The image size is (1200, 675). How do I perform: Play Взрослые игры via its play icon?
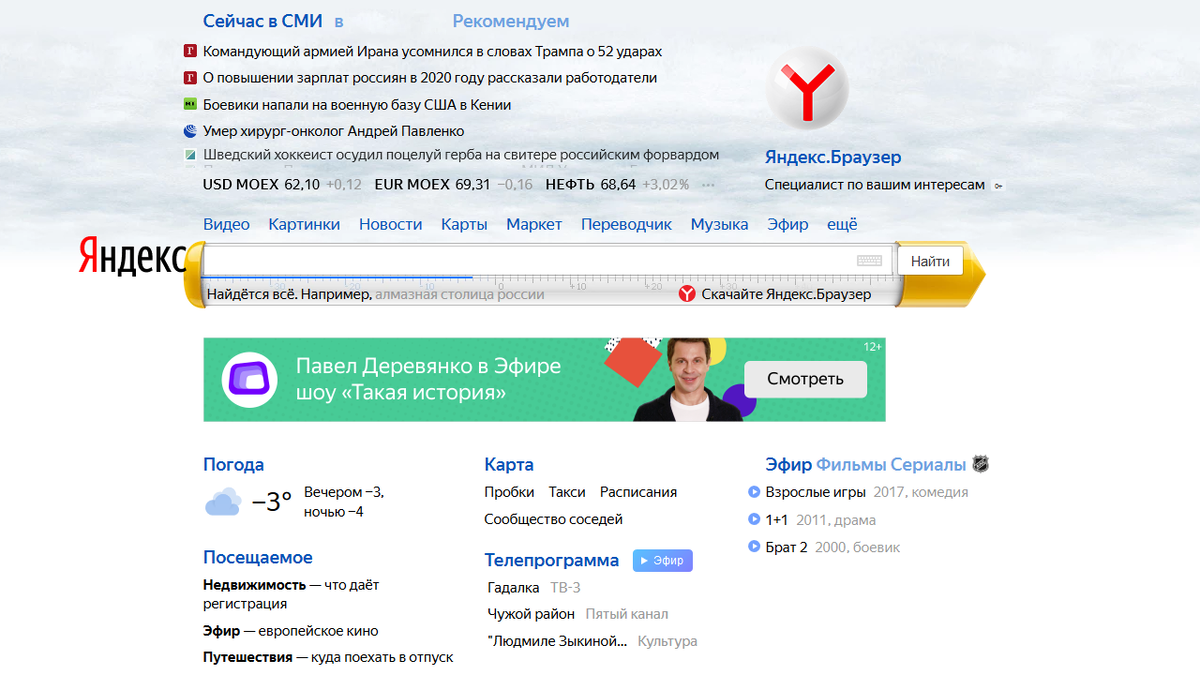[754, 492]
